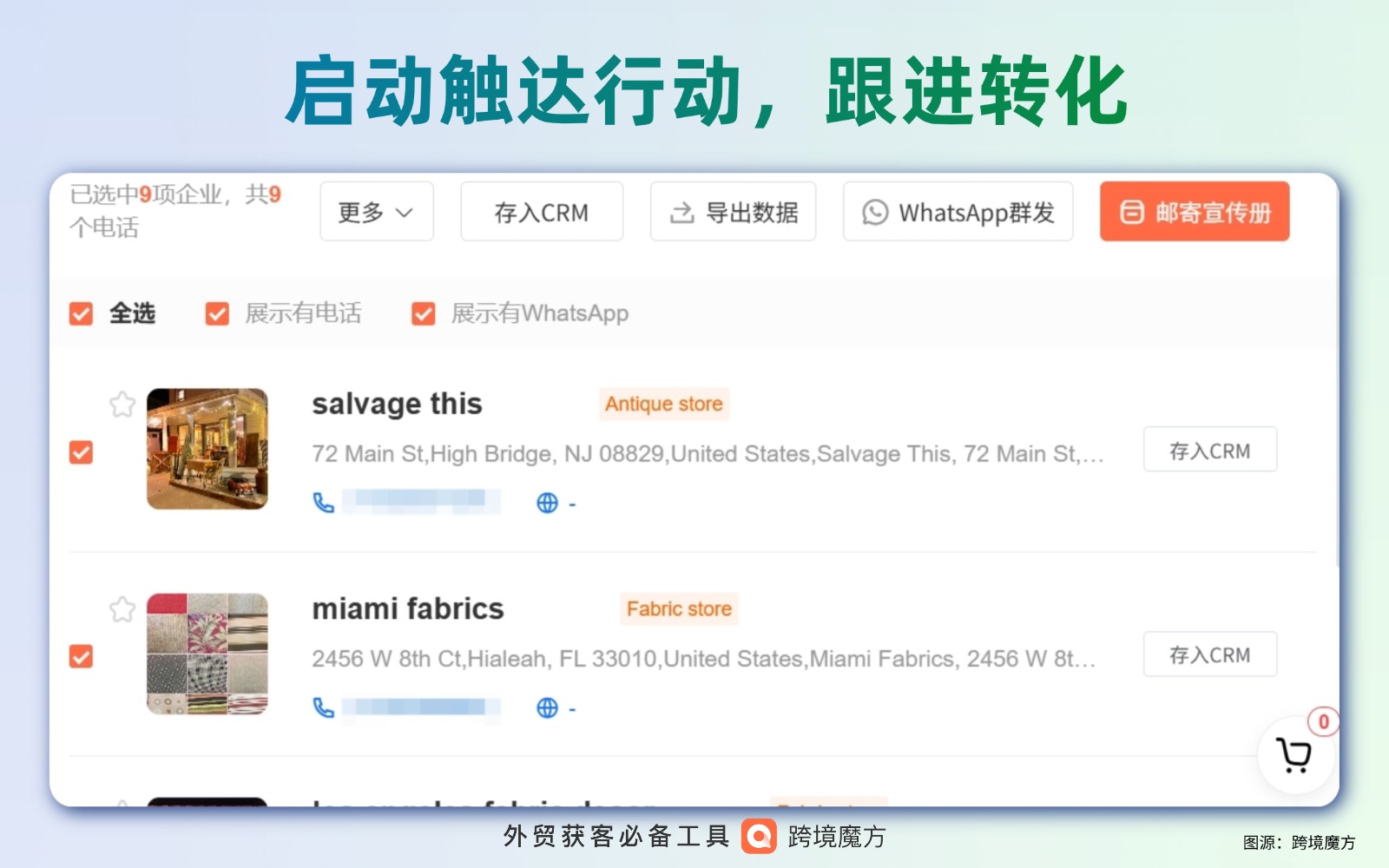The height and width of the screenshot is (868, 1389).
Task: Star the salvage this listing
Action: [x=122, y=404]
